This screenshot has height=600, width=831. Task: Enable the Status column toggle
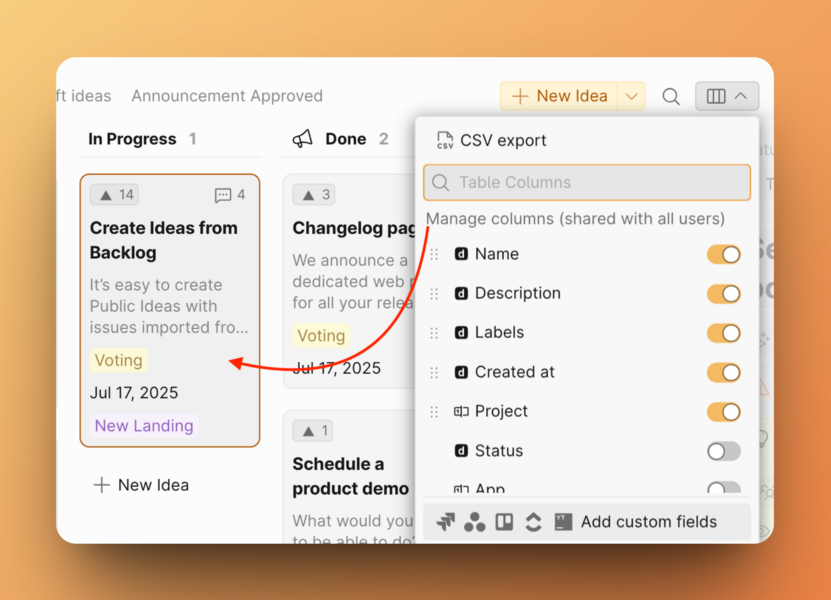(x=723, y=451)
